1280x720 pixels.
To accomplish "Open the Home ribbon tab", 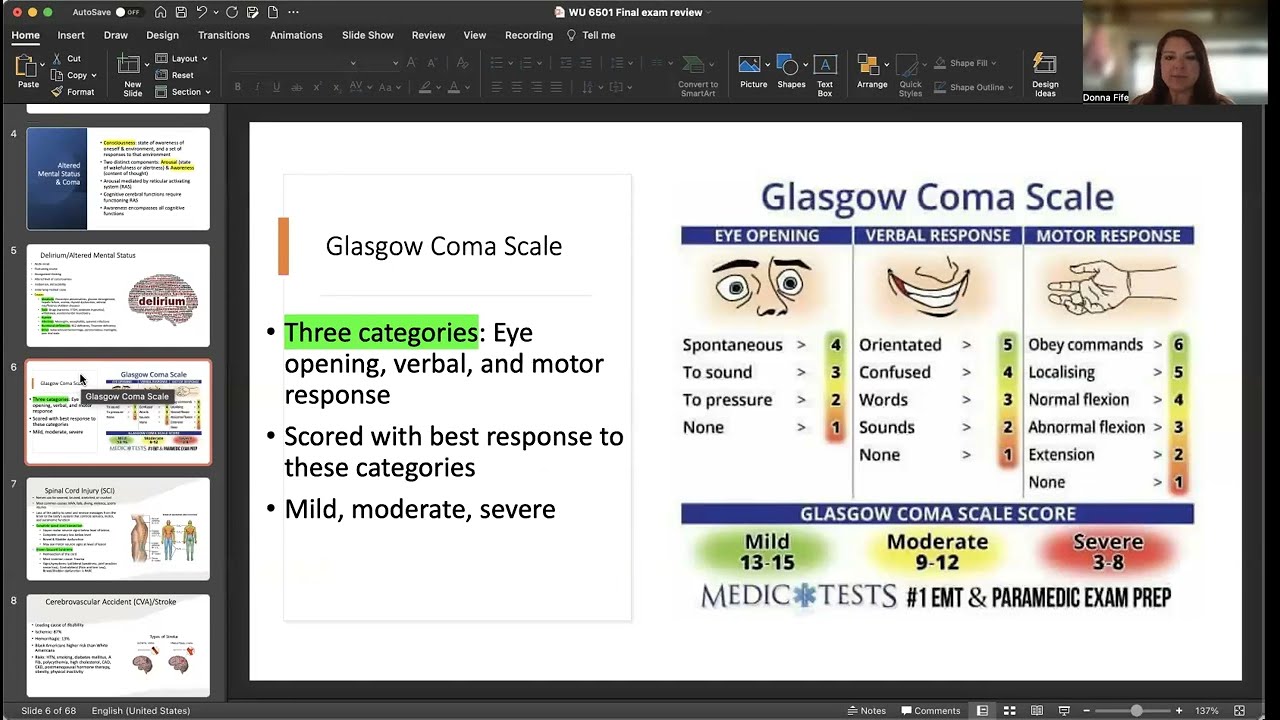I will pos(26,35).
